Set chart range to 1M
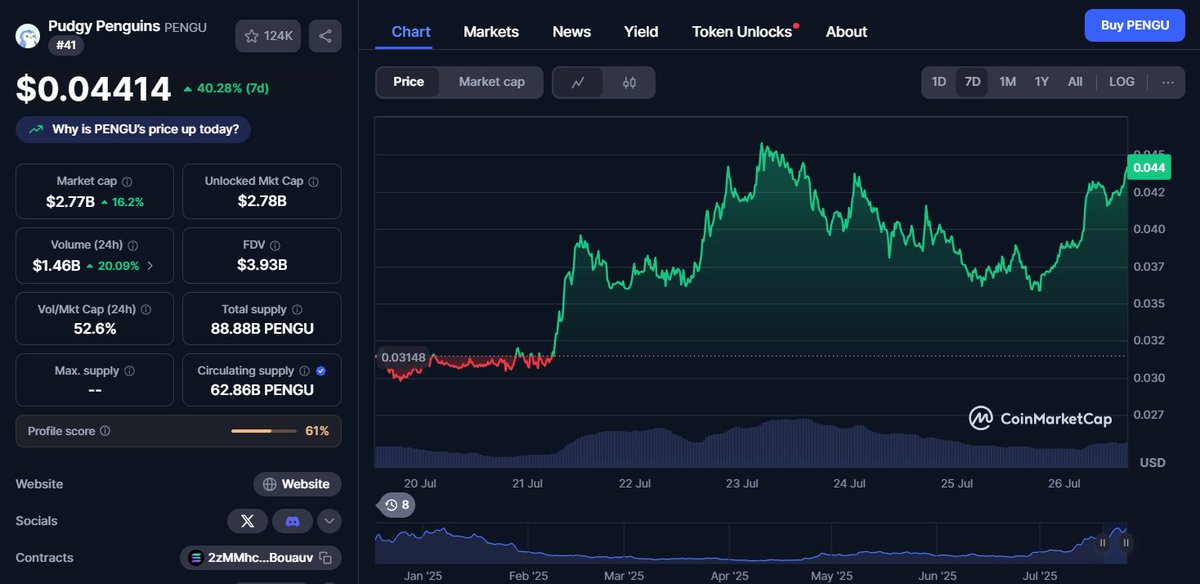 [1008, 82]
